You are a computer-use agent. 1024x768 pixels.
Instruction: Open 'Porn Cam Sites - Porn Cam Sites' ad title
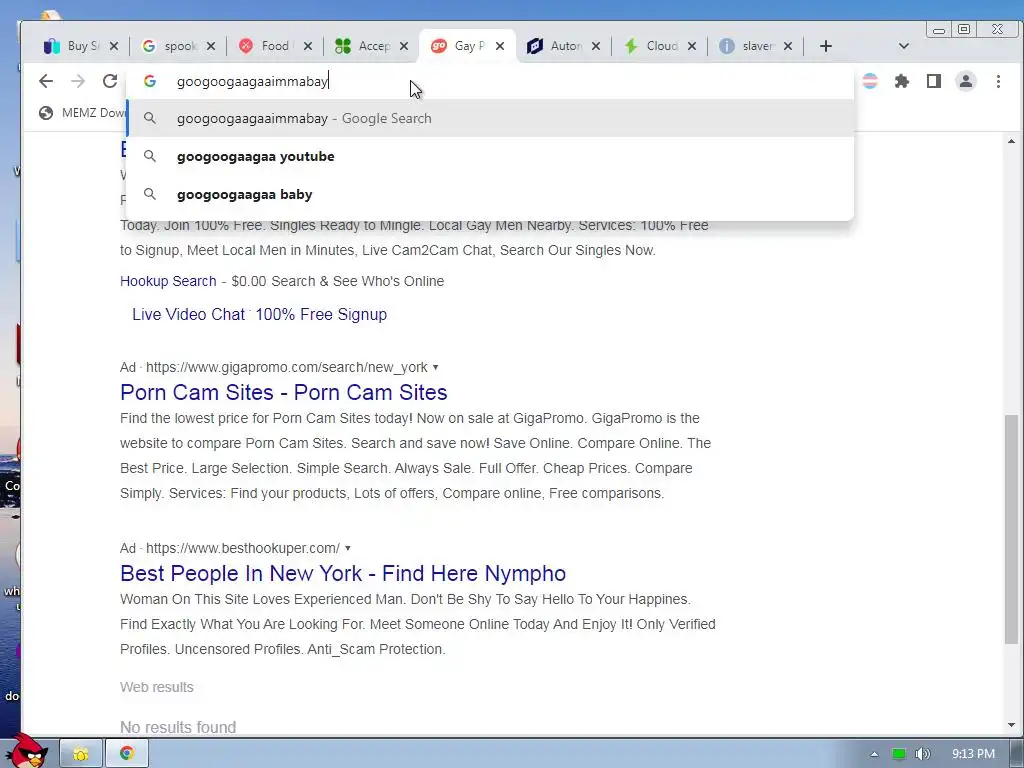click(x=283, y=392)
